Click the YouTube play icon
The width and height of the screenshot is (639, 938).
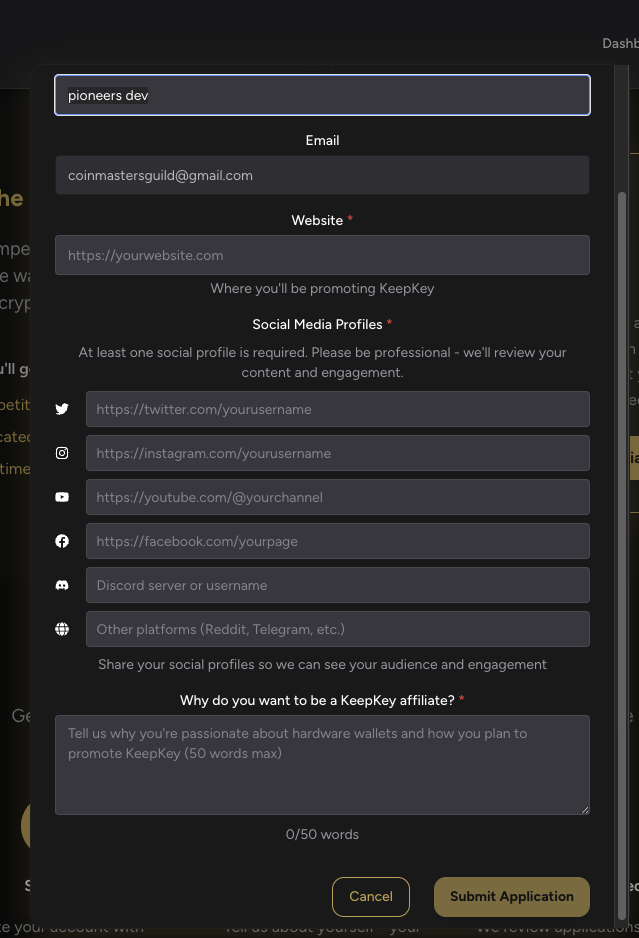coord(62,497)
